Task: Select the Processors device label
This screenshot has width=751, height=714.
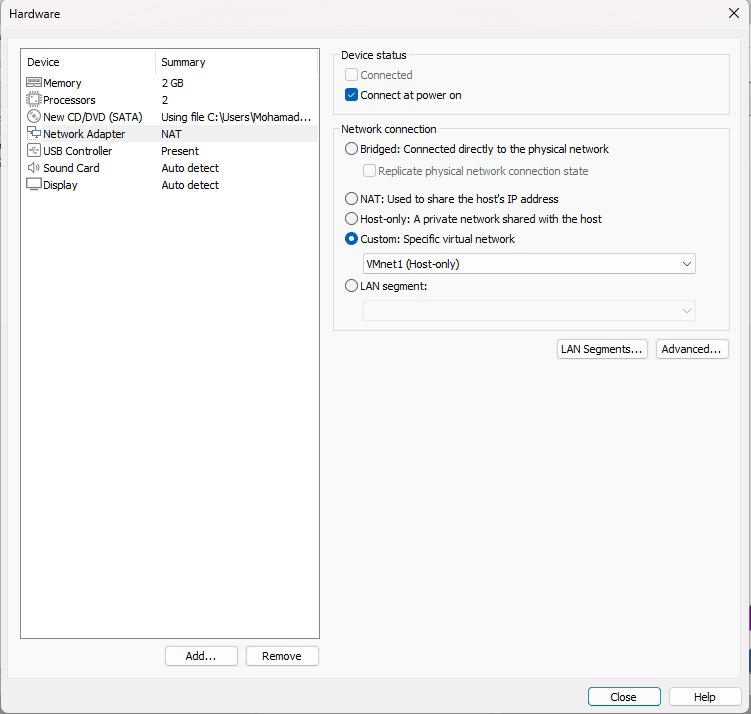Action: (69, 100)
